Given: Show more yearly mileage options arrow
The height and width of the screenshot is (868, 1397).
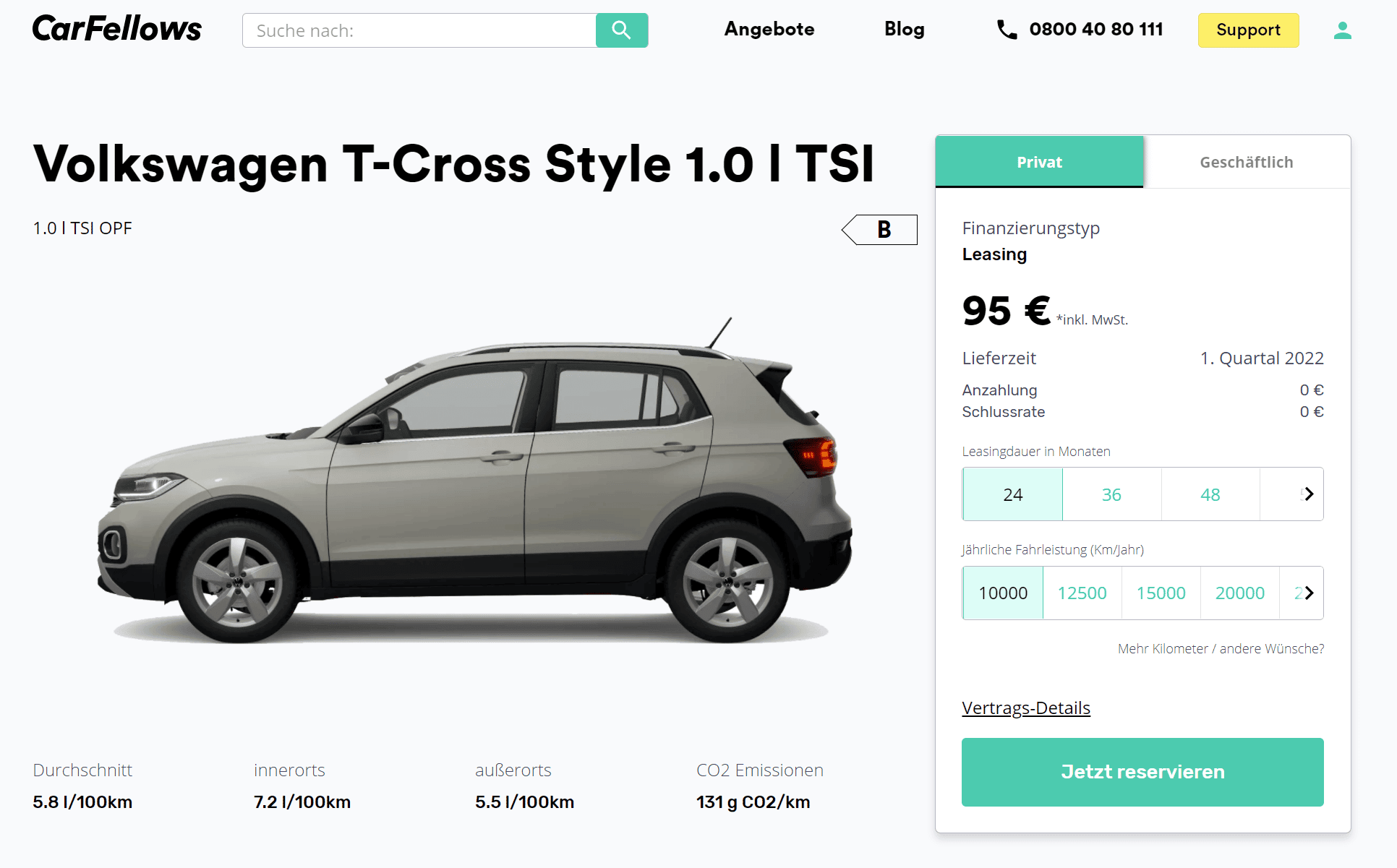Looking at the screenshot, I should point(1308,593).
